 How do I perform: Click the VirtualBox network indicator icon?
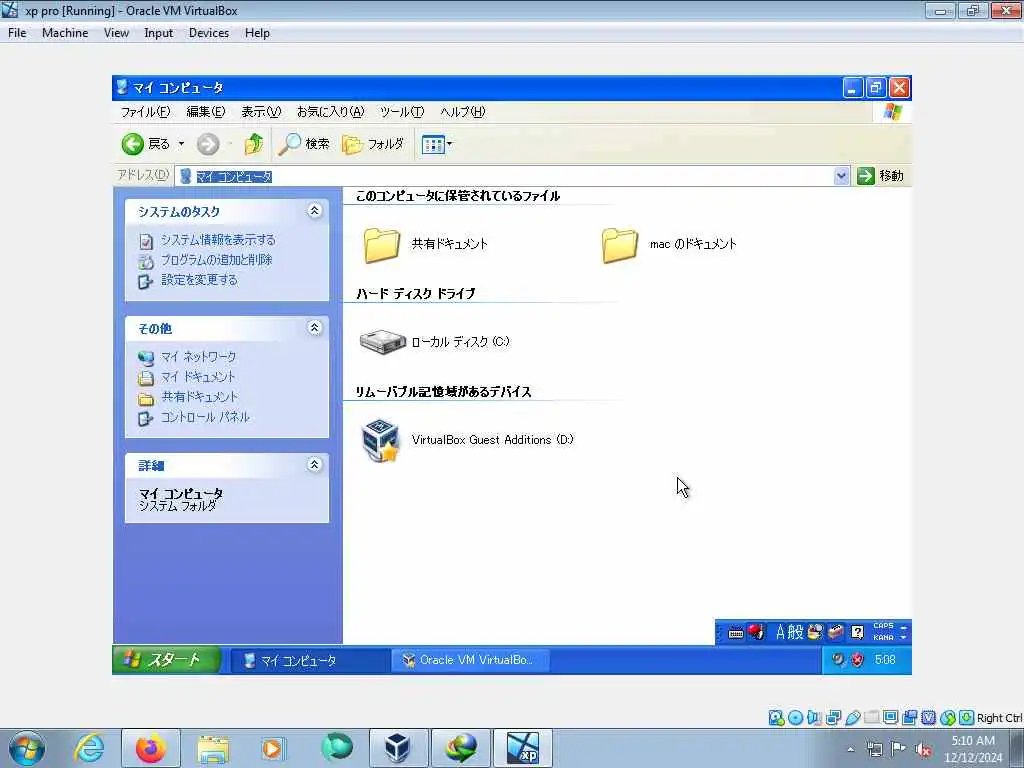tap(833, 718)
